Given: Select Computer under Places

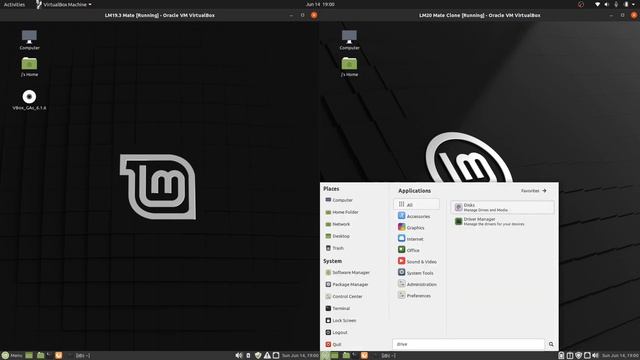Looking at the screenshot, I should [339, 200].
